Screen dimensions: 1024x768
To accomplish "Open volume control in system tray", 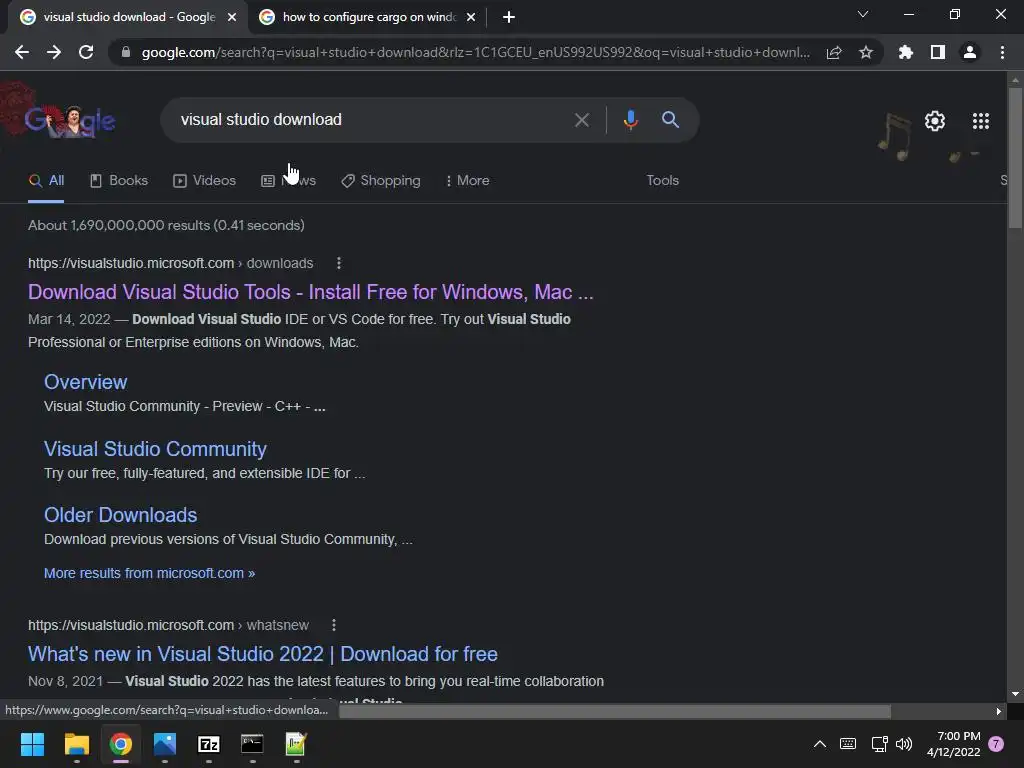I will [904, 744].
